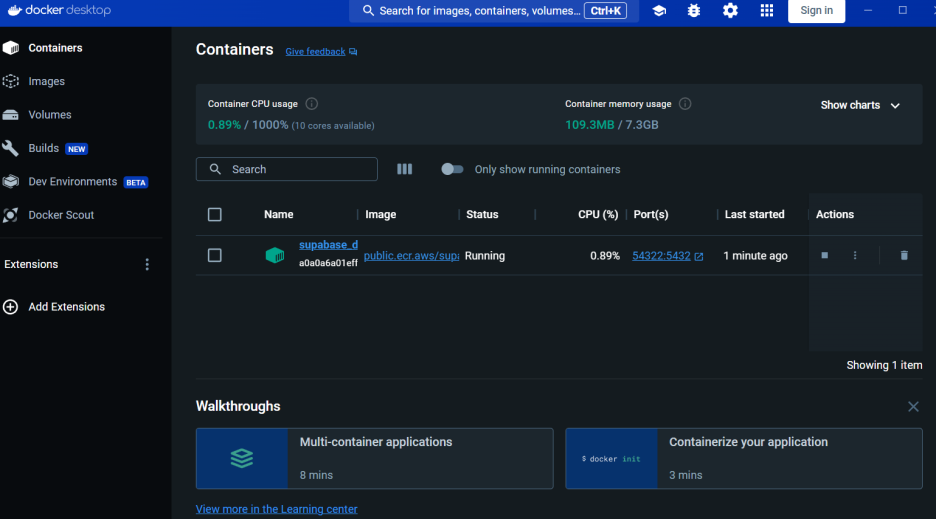Click the magnifier icon in the top search bar
Viewport: 936px width, 519px height.
(x=368, y=11)
